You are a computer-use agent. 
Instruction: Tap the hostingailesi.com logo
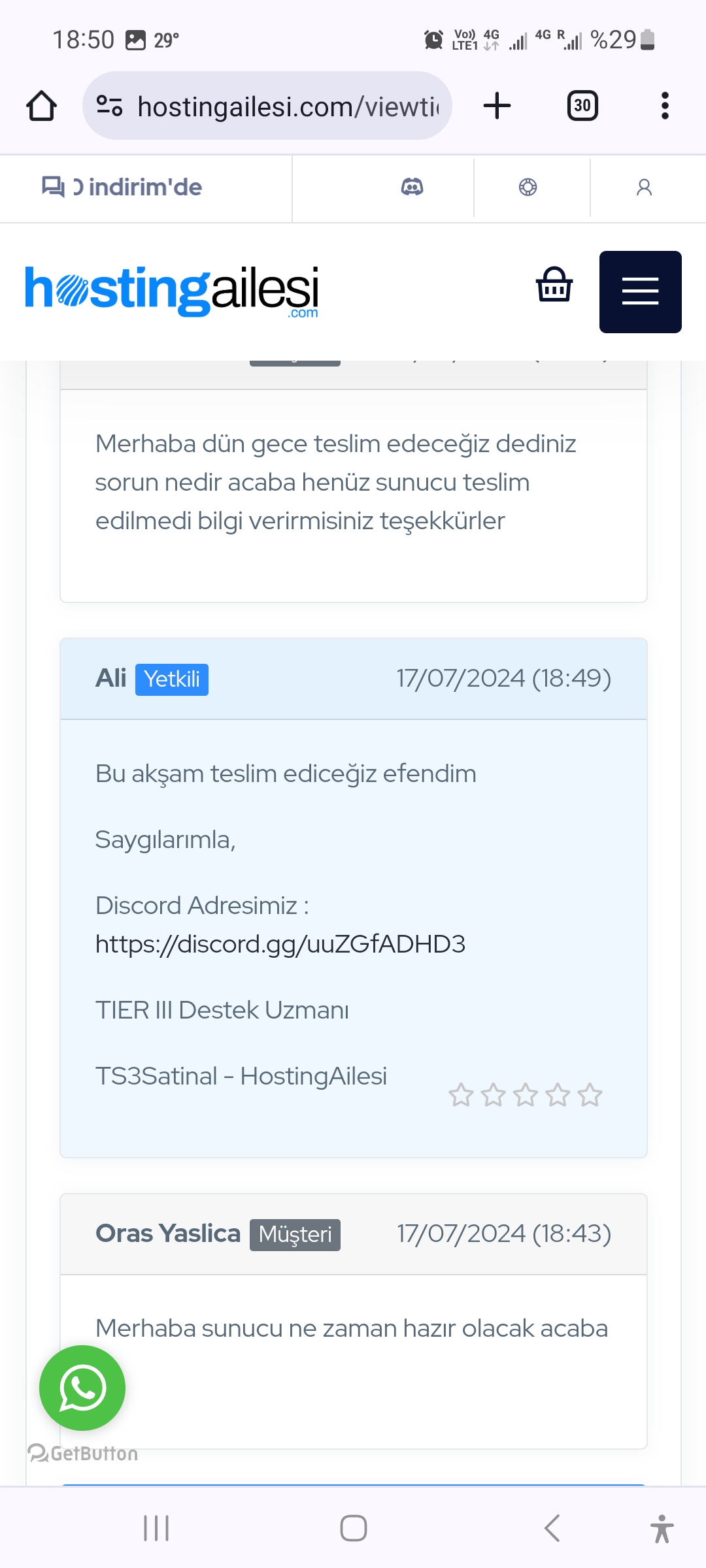[171, 291]
